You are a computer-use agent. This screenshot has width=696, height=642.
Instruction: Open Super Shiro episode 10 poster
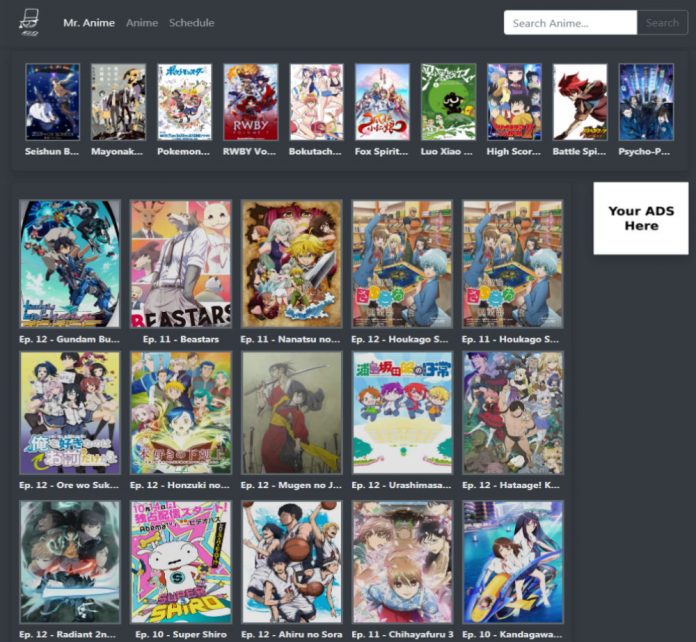[181, 562]
